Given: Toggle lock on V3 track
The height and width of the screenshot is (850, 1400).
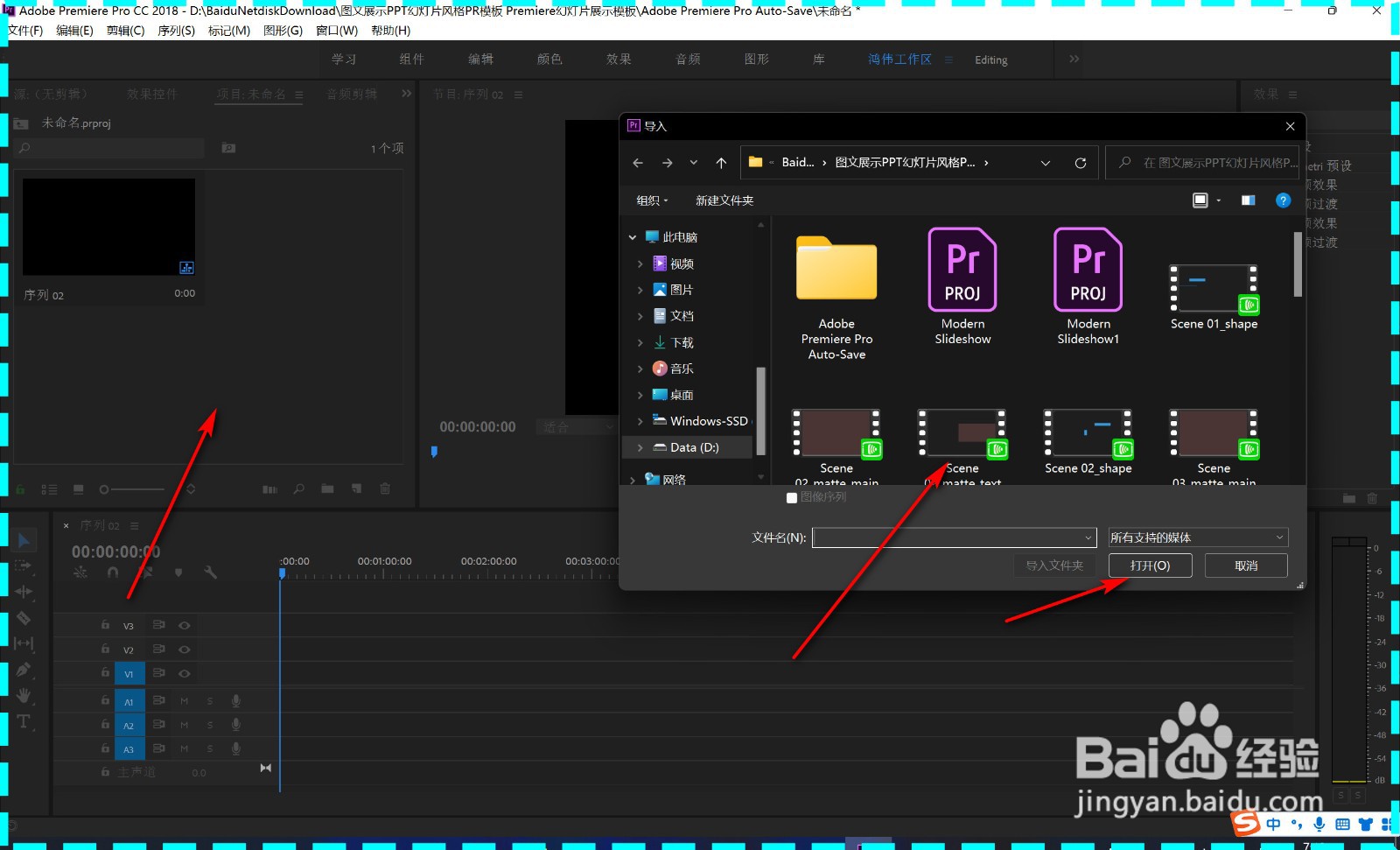Looking at the screenshot, I should coord(105,625).
